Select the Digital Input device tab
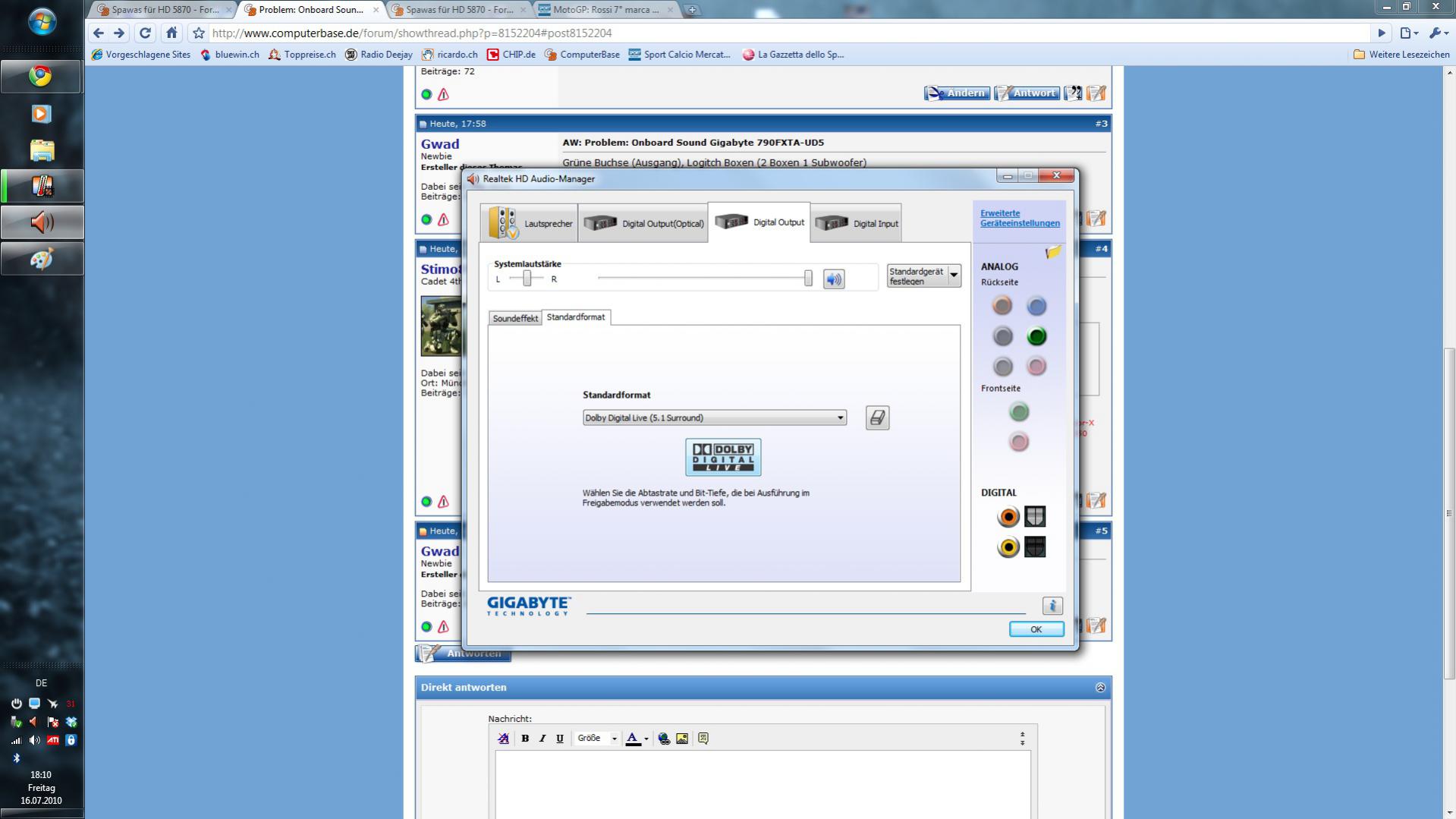 [856, 223]
